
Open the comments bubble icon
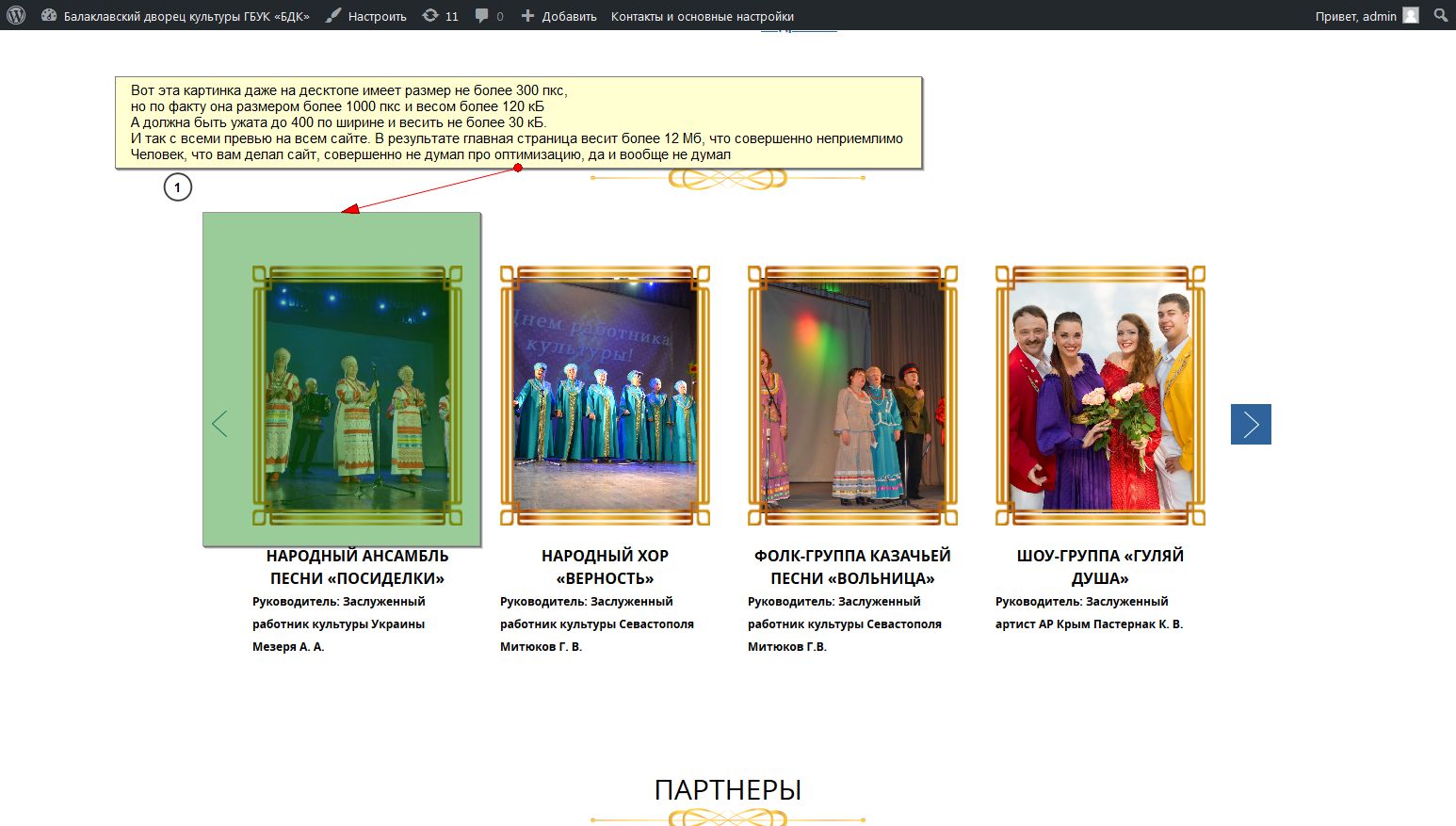coord(482,15)
